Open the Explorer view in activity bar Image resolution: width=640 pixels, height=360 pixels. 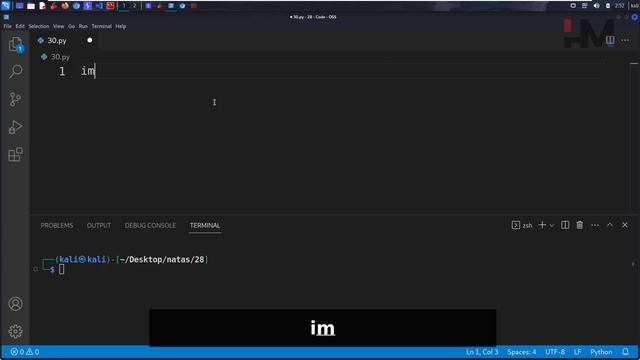click(x=16, y=44)
